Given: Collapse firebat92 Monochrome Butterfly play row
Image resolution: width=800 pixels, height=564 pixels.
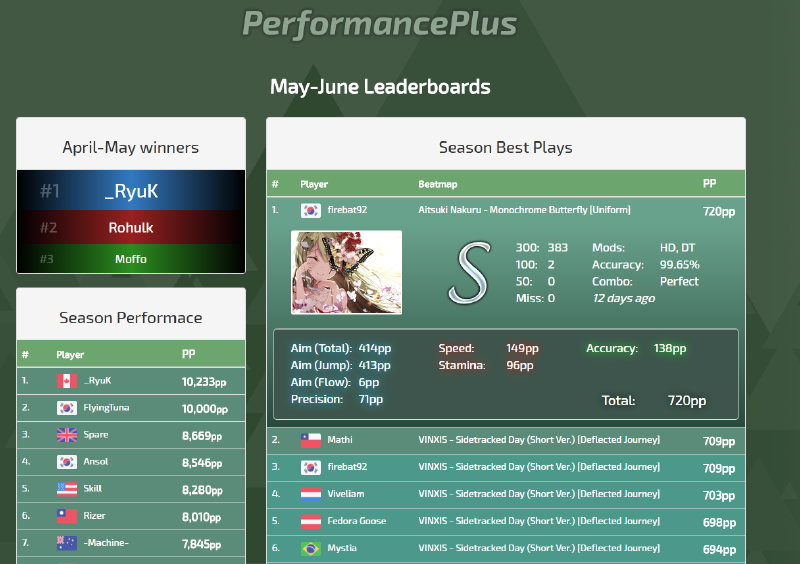Looking at the screenshot, I should pos(506,210).
